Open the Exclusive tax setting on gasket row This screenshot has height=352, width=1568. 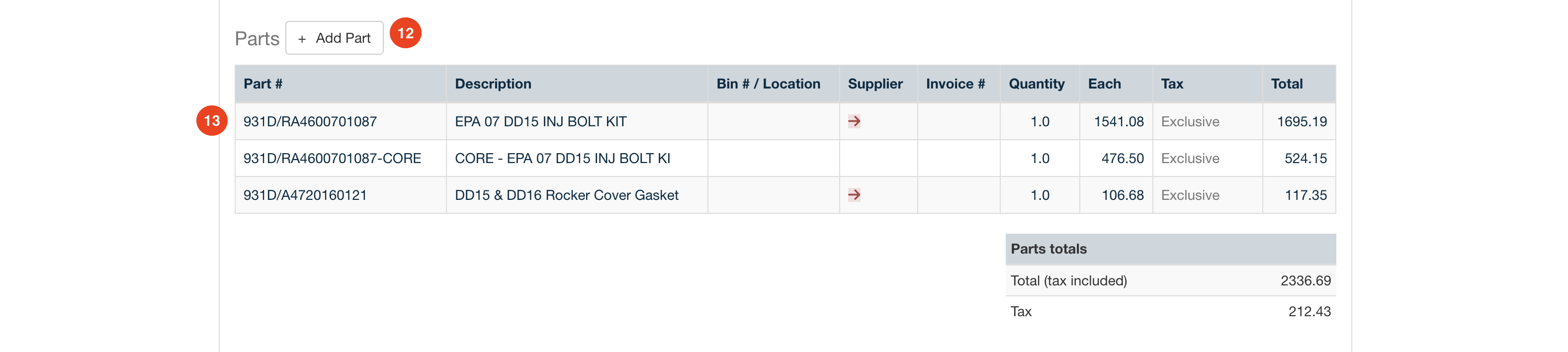[1190, 195]
